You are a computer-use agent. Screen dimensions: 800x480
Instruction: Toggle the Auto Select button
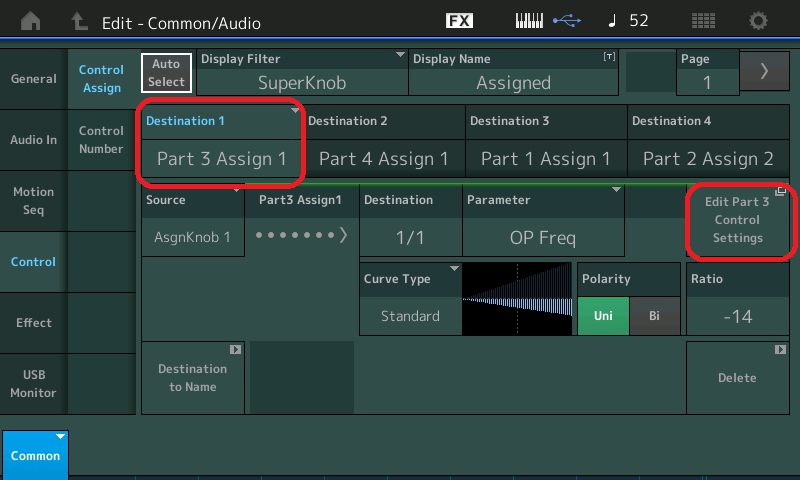(x=166, y=73)
